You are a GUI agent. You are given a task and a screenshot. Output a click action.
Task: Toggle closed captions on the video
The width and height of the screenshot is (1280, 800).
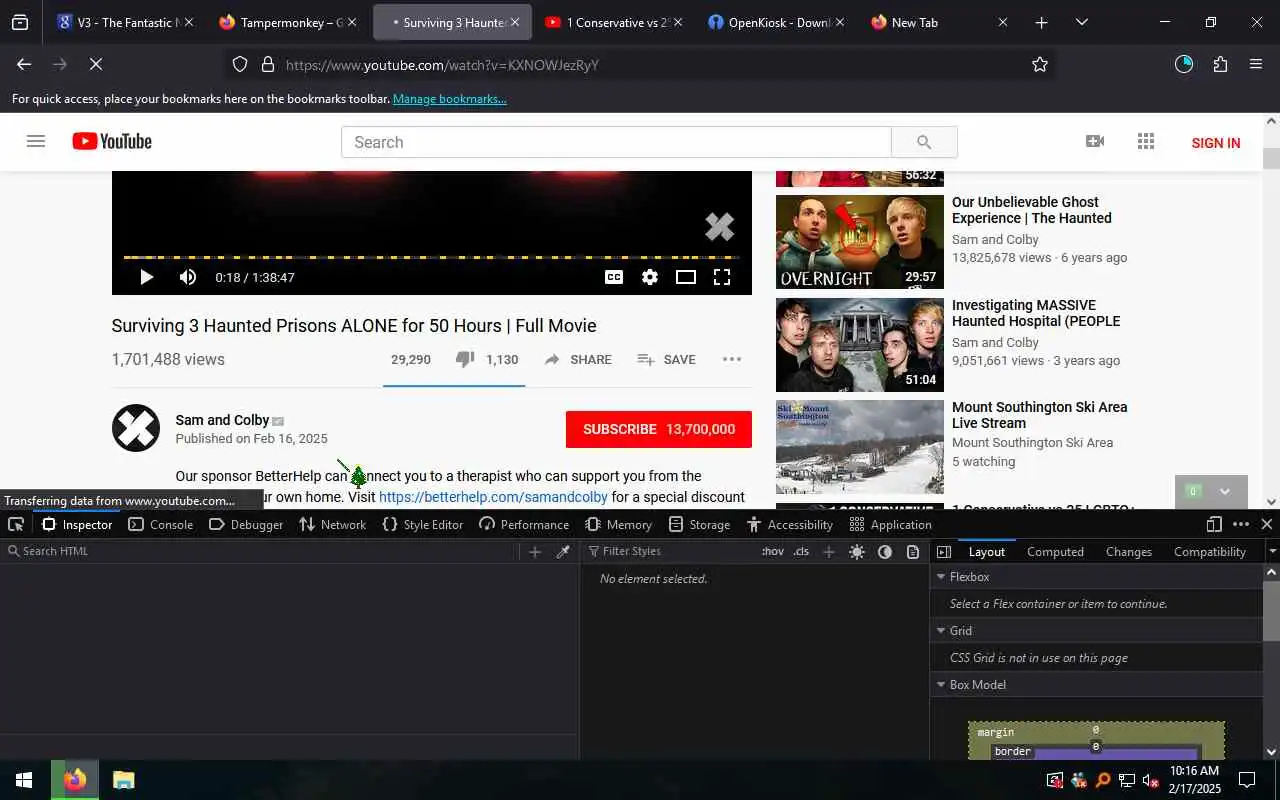614,277
